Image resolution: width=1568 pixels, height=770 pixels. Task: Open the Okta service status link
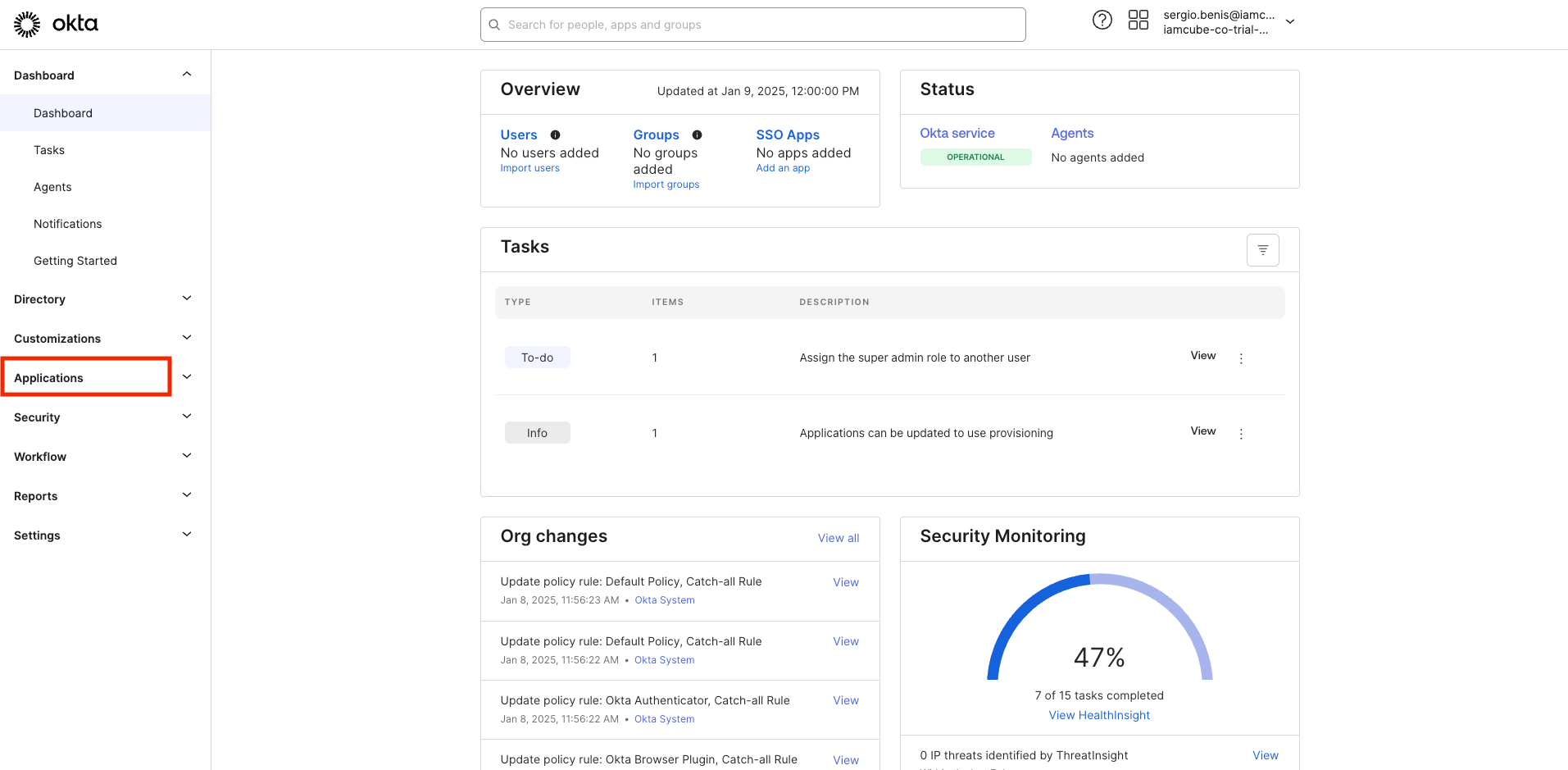pos(957,133)
